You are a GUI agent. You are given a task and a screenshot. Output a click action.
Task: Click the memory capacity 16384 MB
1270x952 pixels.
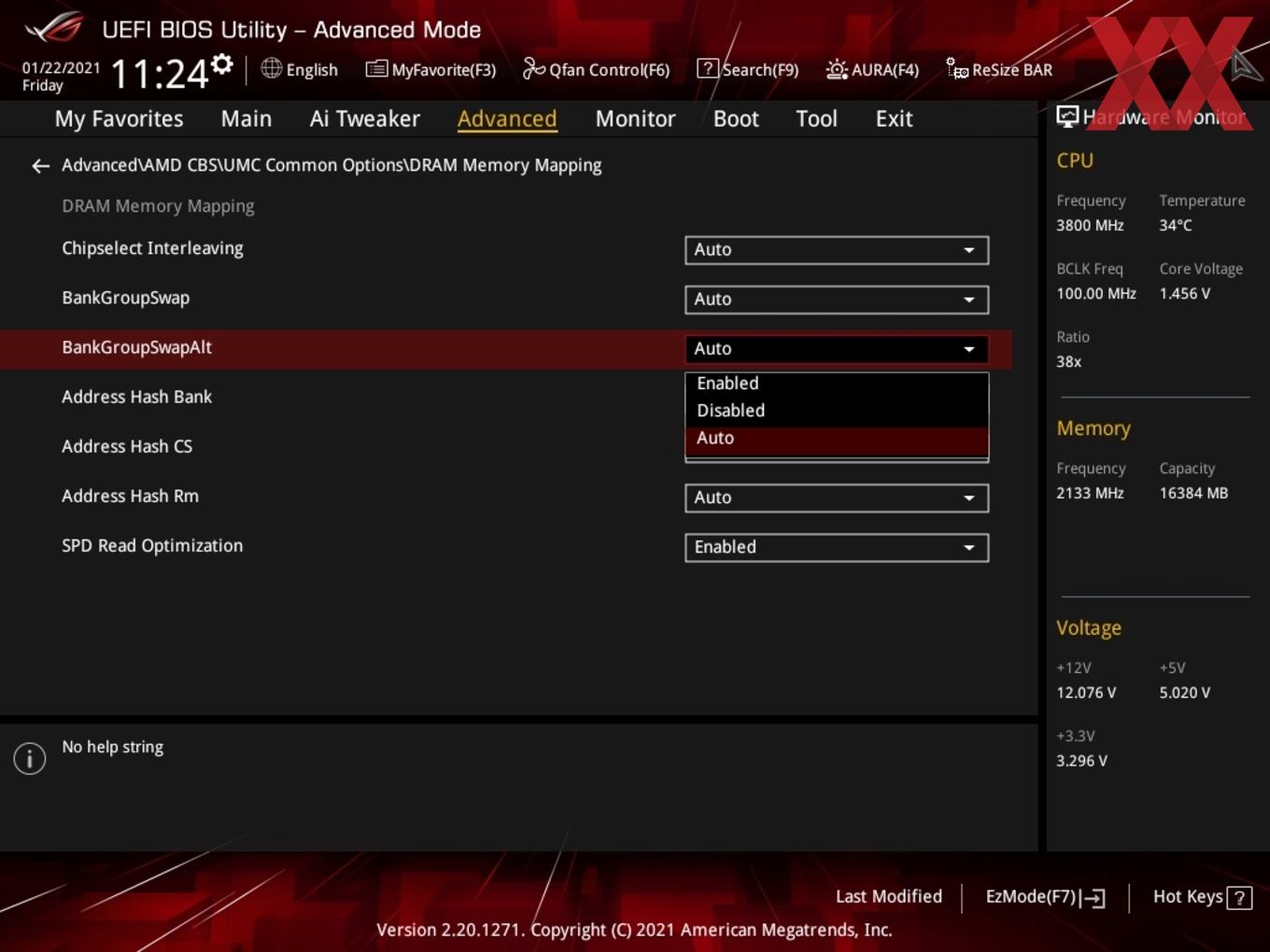click(1193, 493)
